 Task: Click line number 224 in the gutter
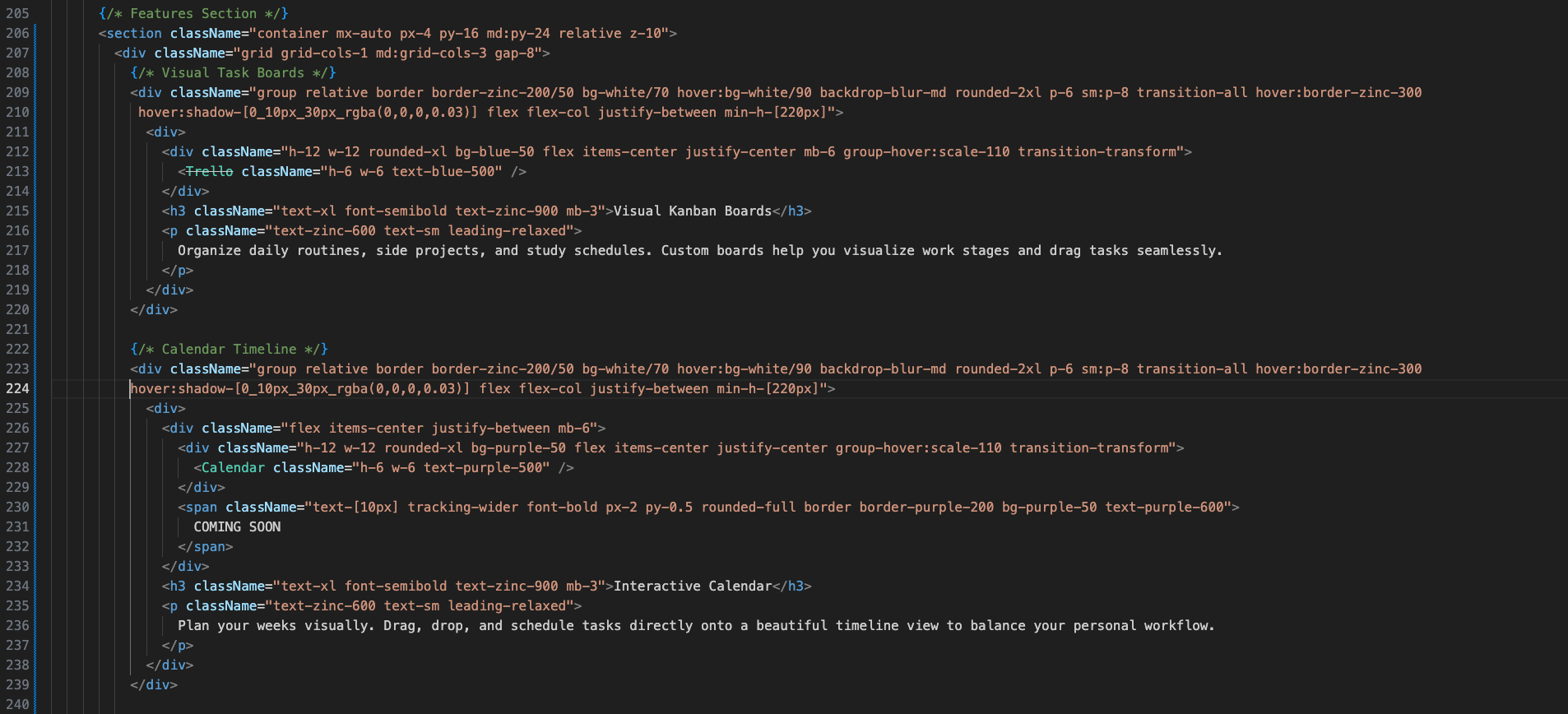[17, 388]
